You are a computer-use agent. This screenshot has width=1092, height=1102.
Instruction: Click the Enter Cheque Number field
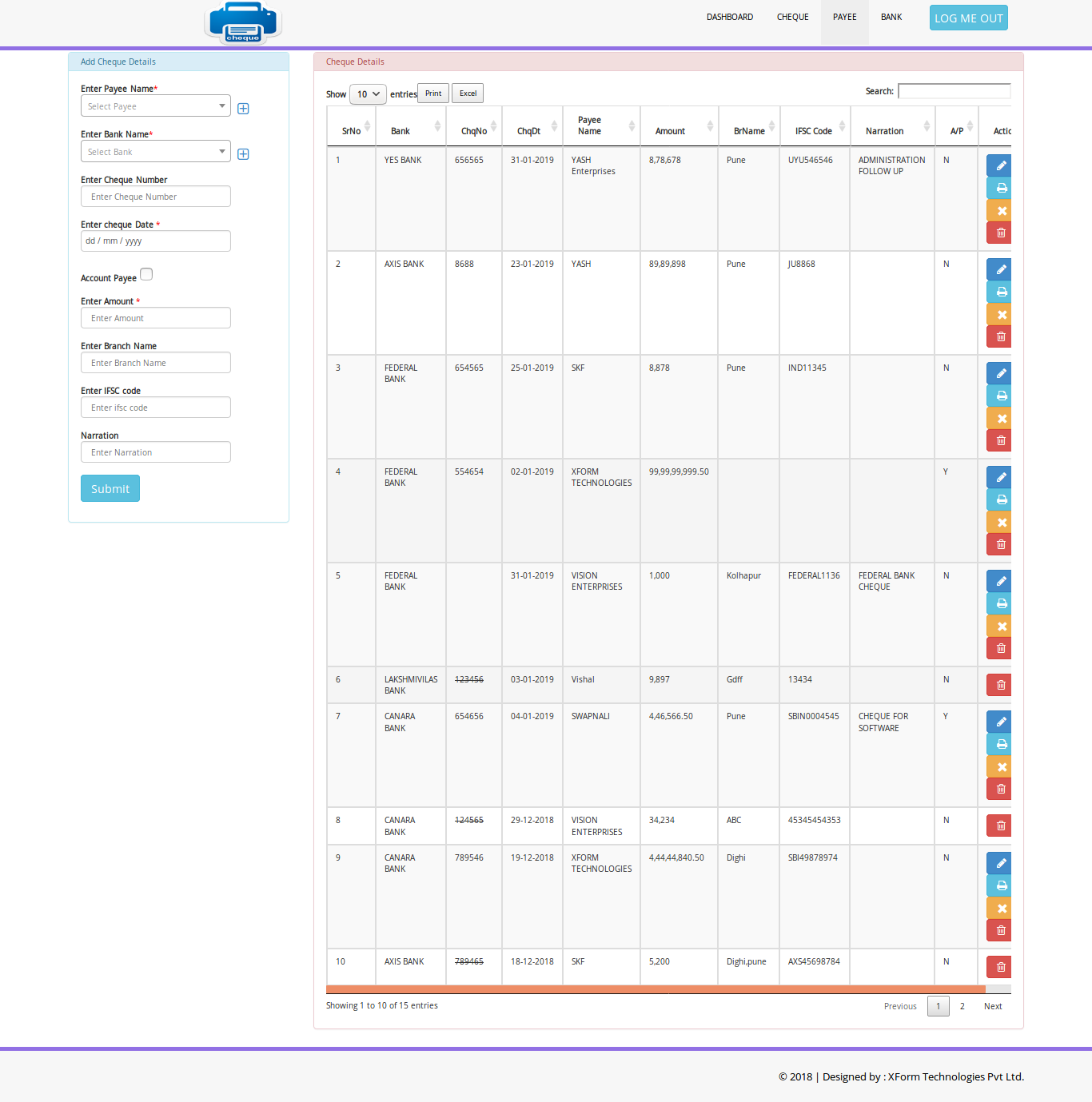pos(156,197)
